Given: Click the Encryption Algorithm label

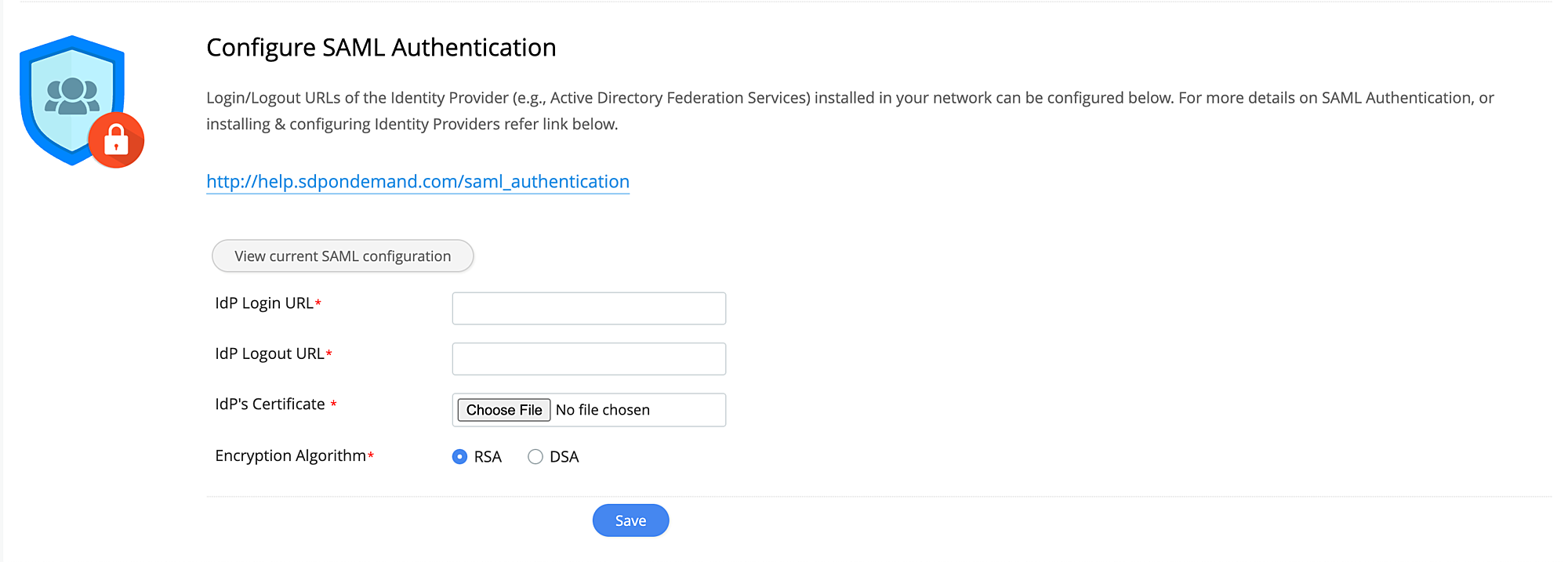Looking at the screenshot, I should coord(290,456).
